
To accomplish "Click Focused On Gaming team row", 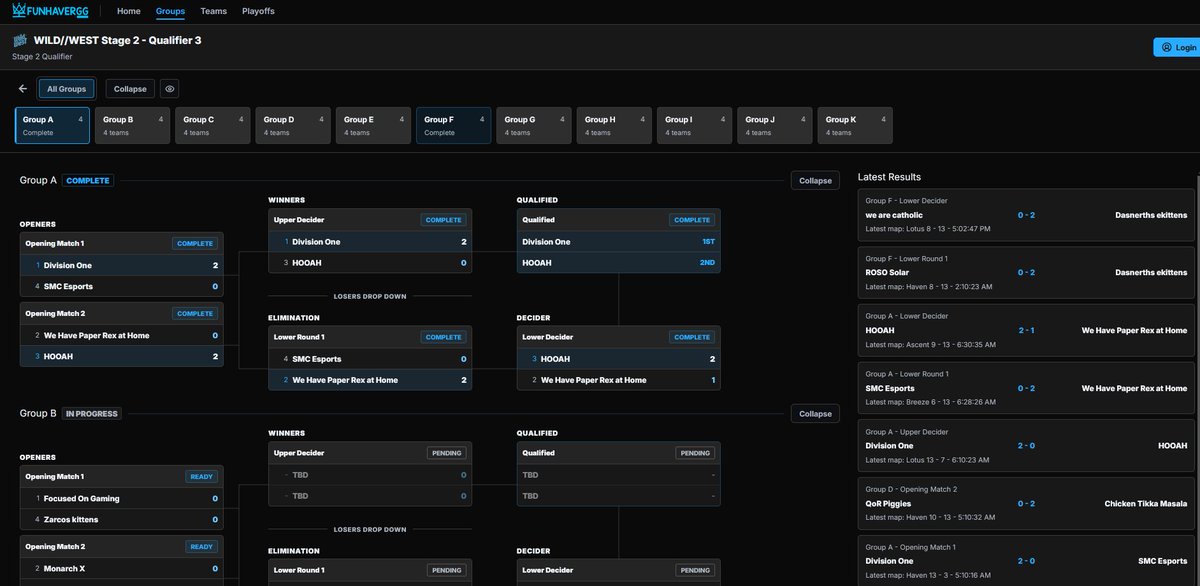I will tap(122, 498).
